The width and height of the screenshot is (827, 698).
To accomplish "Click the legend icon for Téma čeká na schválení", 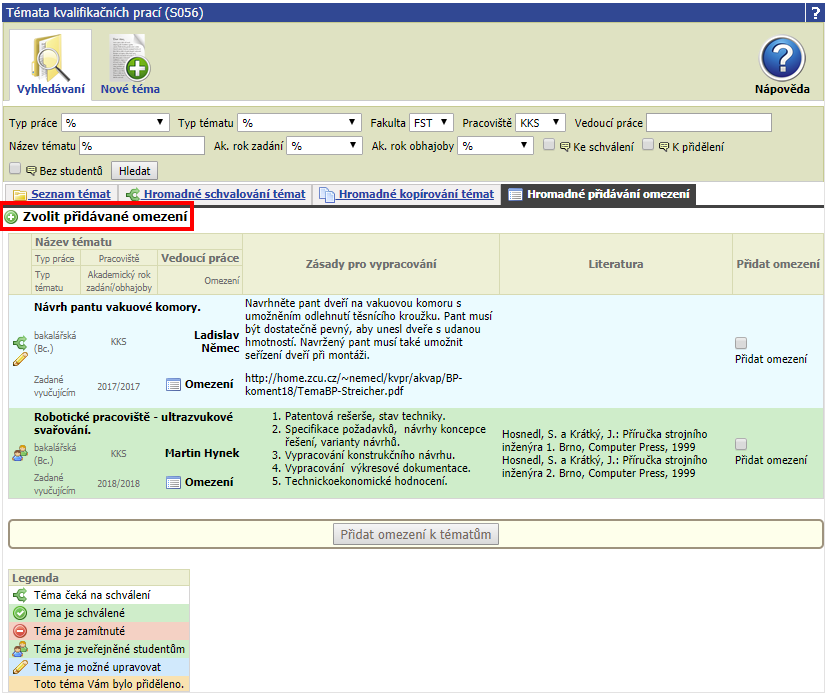I will (x=20, y=595).
